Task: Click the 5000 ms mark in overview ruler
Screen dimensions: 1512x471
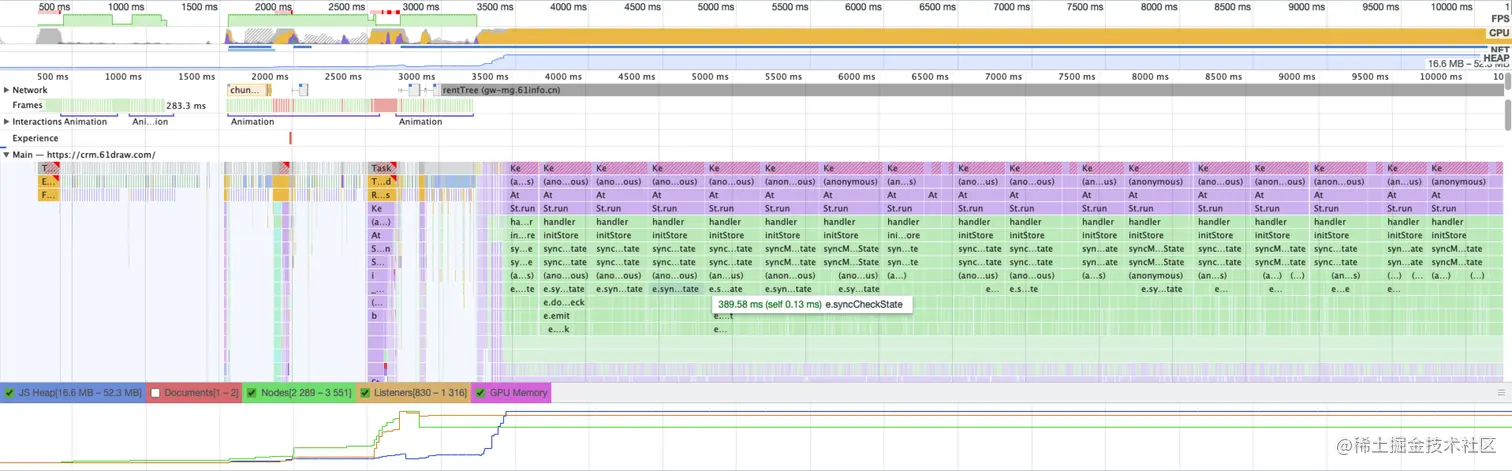Action: 715,7
